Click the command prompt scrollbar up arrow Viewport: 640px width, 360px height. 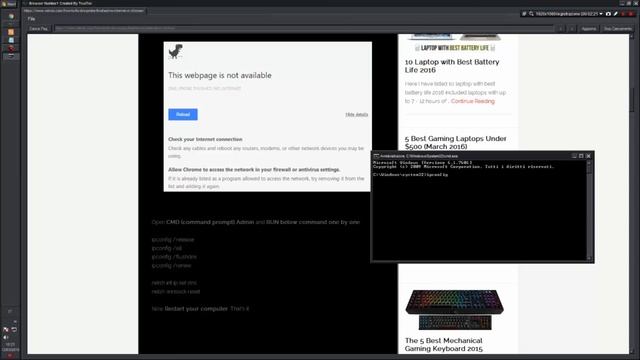589,162
